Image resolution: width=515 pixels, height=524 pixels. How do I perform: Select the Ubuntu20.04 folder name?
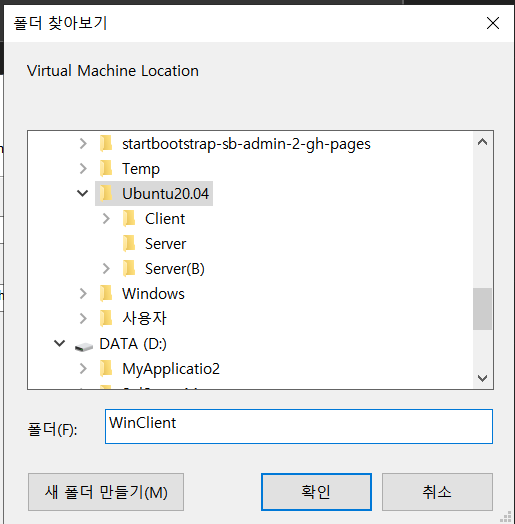165,193
